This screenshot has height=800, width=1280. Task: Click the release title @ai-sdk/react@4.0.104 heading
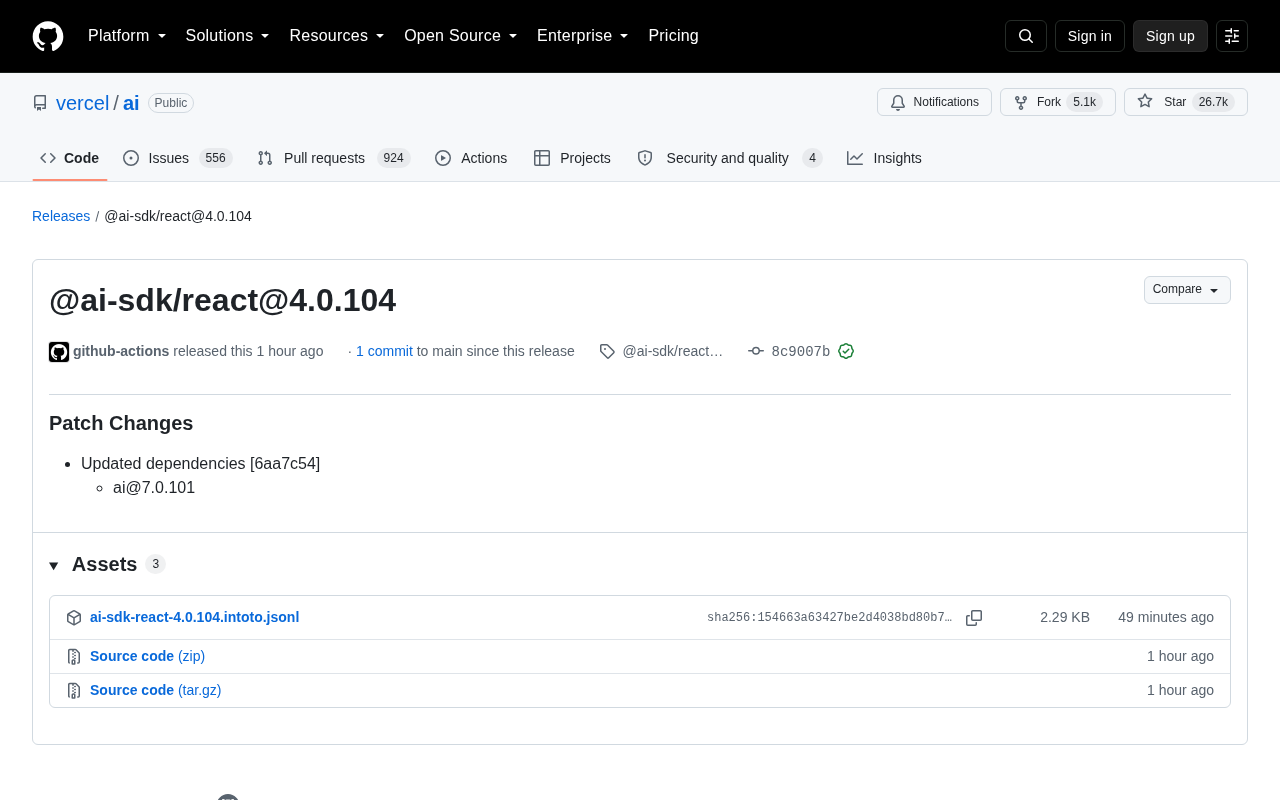pyautogui.click(x=222, y=300)
